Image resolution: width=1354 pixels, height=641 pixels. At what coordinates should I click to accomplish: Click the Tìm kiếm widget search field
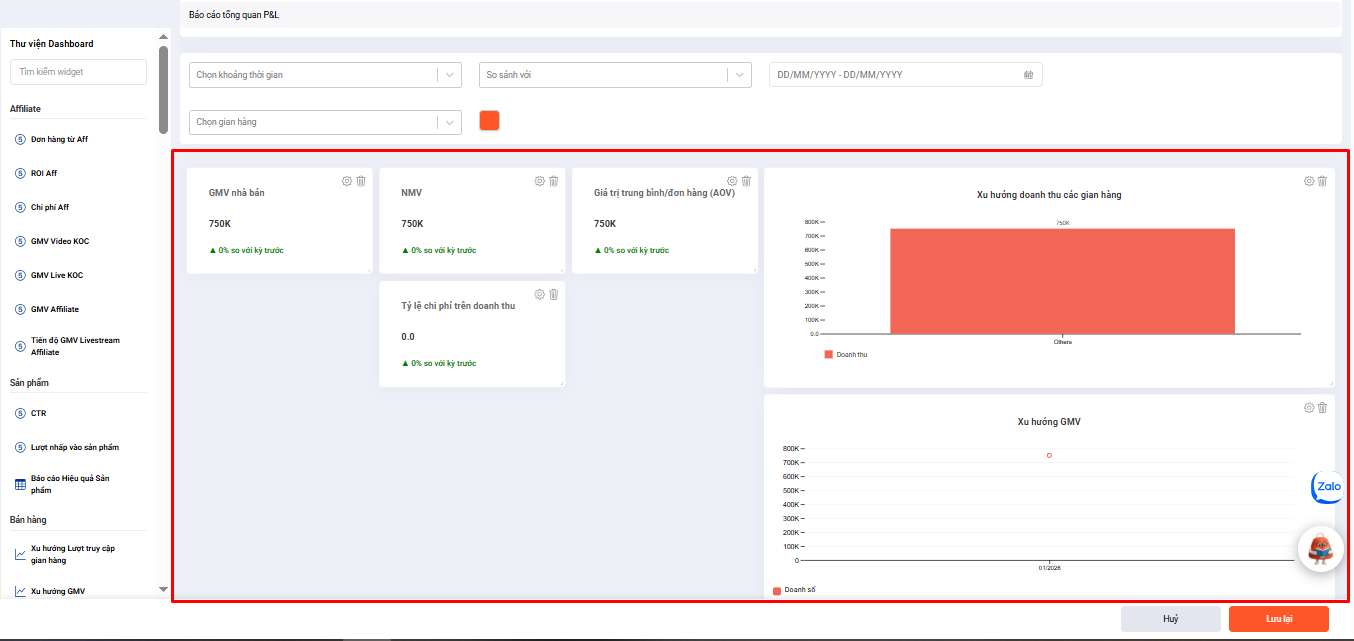(x=78, y=72)
